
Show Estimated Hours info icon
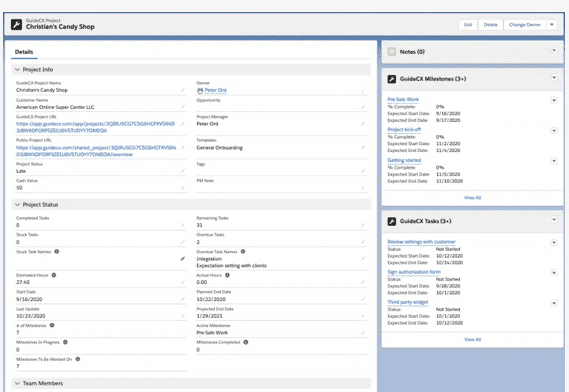tap(54, 275)
